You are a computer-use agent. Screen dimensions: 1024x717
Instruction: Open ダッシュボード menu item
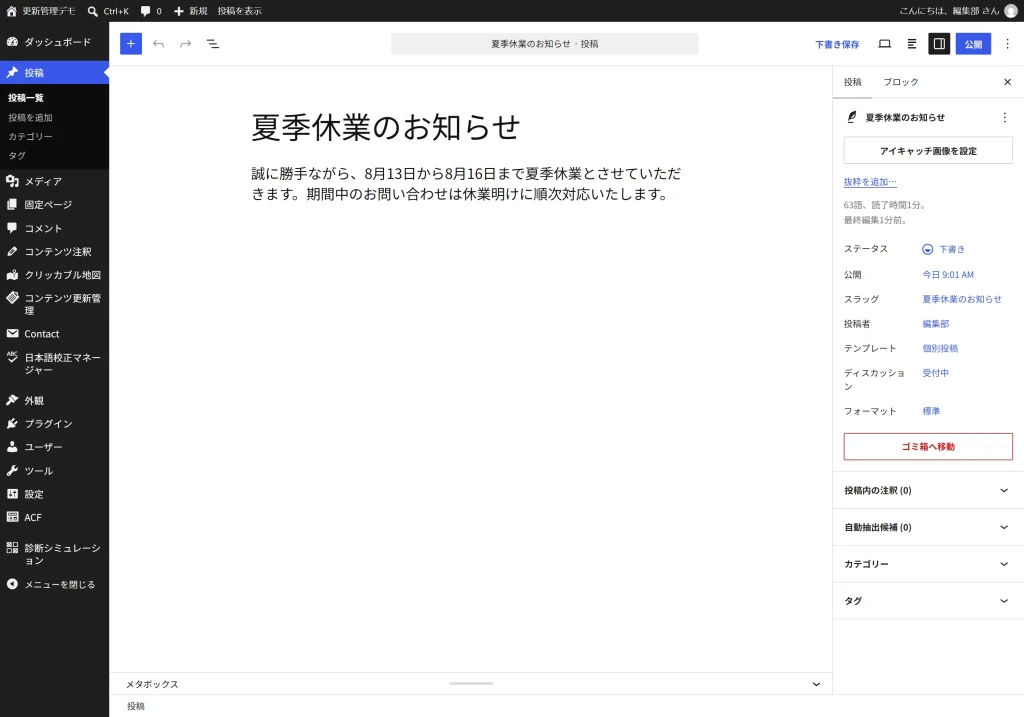point(54,42)
